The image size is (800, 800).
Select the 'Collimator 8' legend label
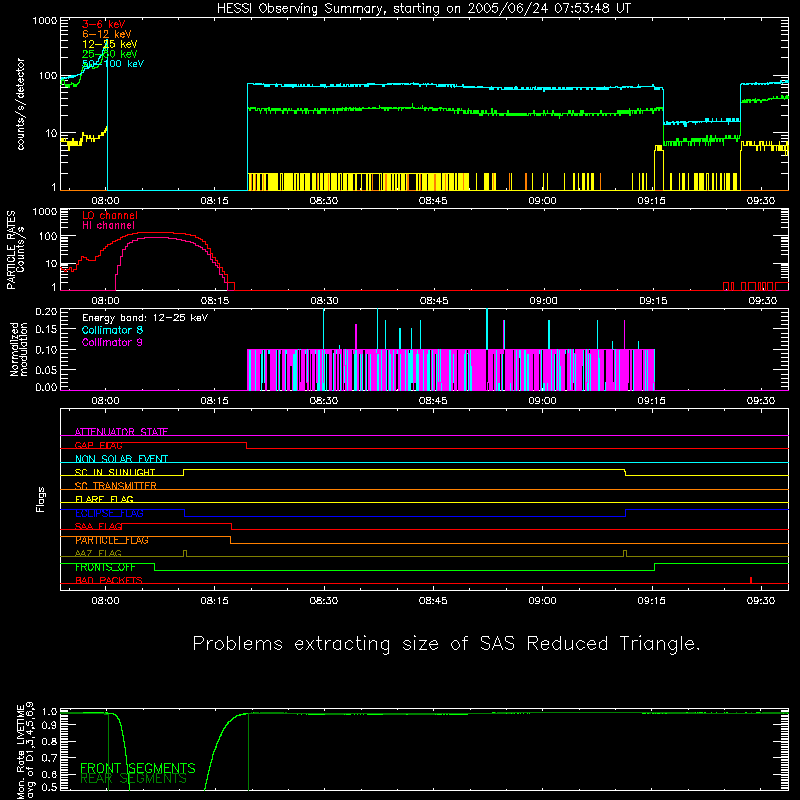[x=112, y=330]
